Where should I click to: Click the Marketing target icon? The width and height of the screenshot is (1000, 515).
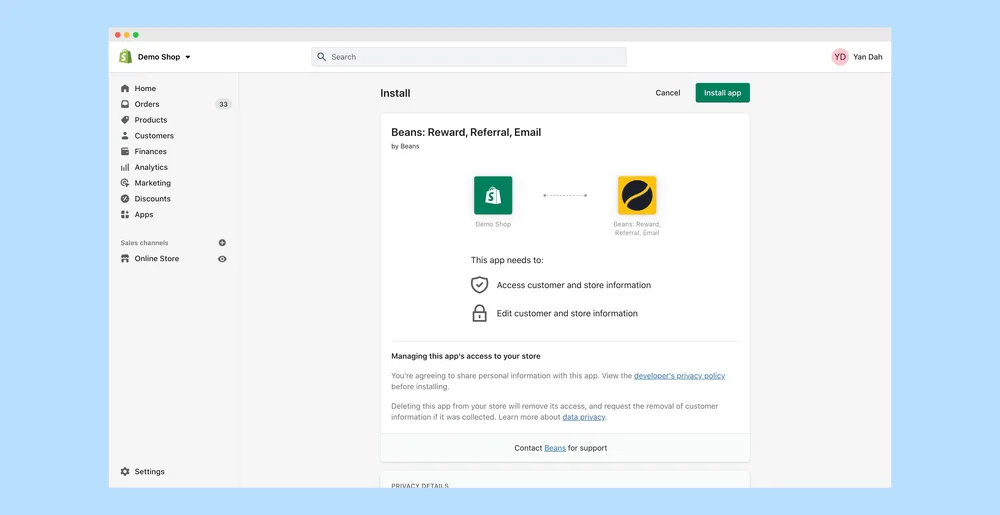tap(125, 183)
